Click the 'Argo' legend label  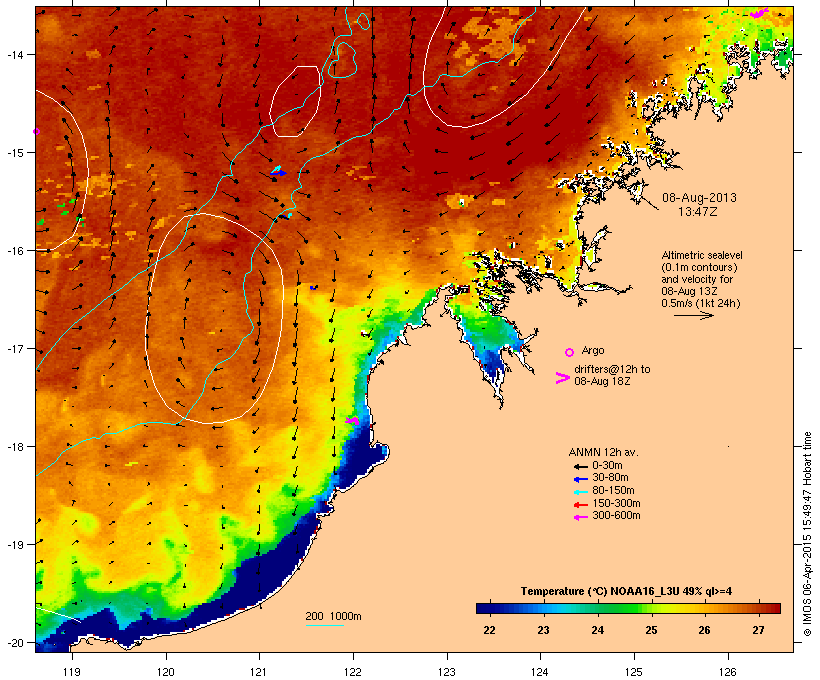[x=593, y=350]
